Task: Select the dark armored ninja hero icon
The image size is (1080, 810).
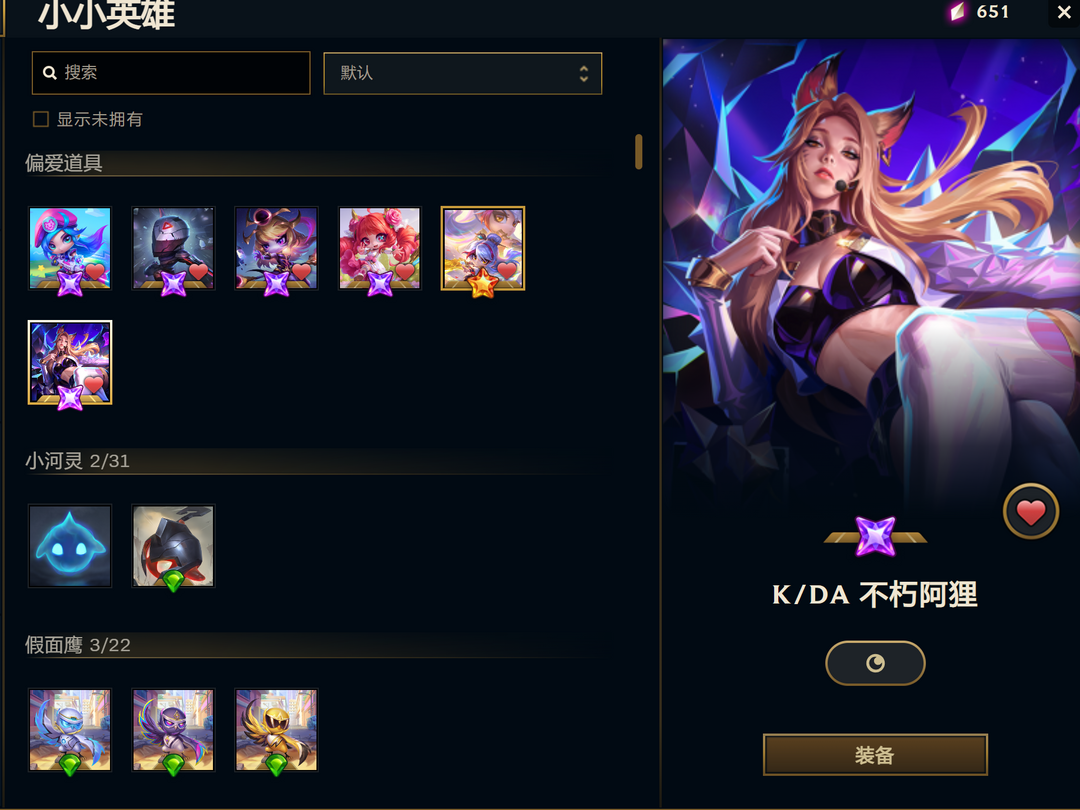Action: 173,248
